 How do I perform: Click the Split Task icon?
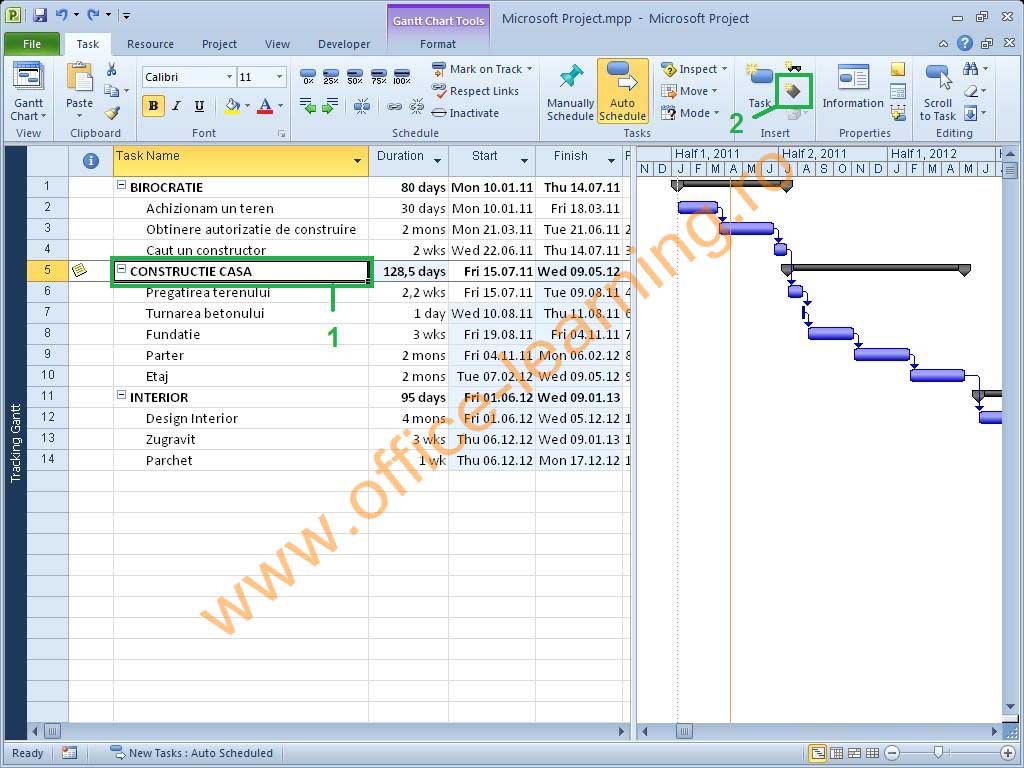[x=362, y=106]
